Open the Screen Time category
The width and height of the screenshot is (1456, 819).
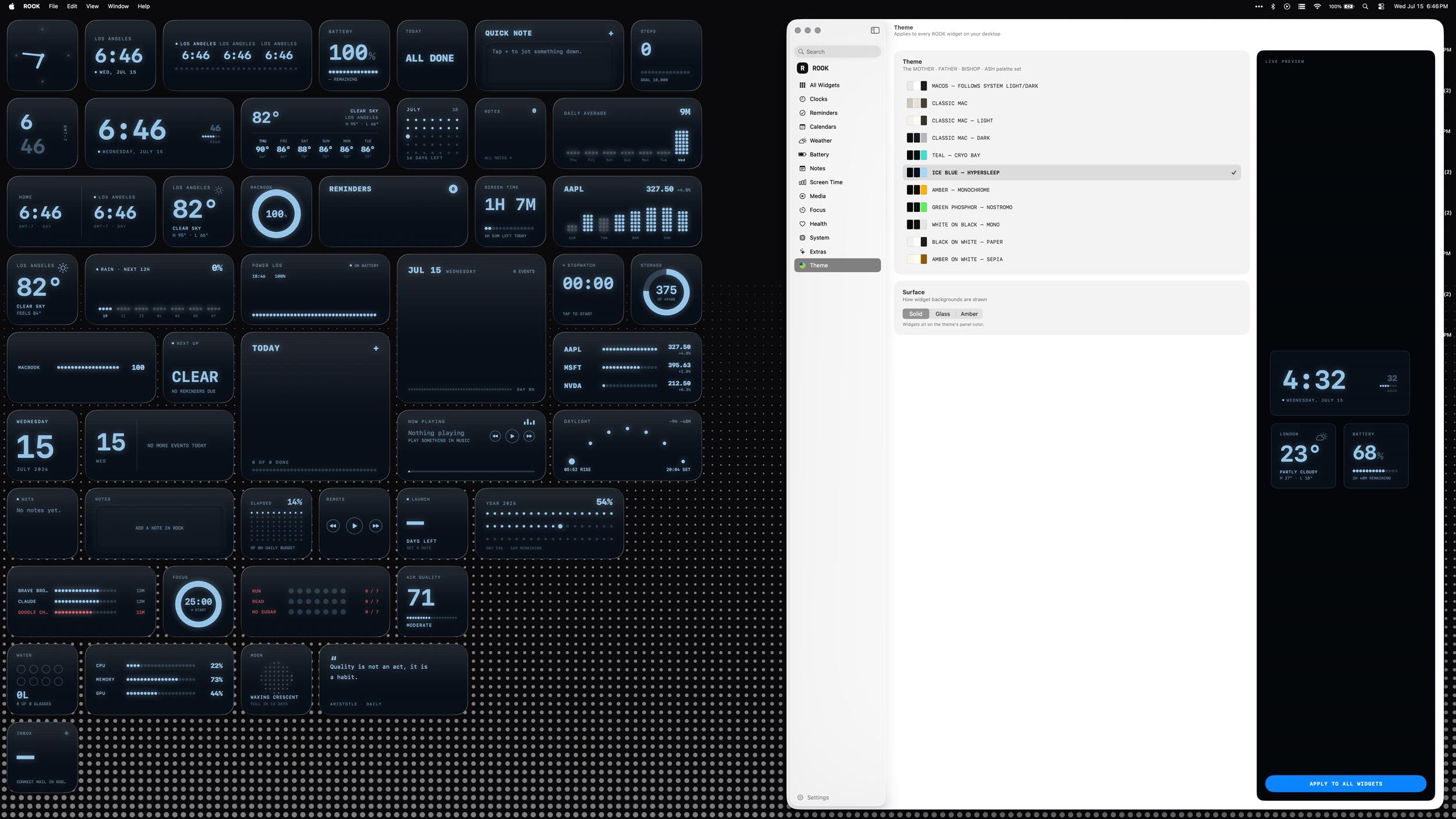(837, 182)
